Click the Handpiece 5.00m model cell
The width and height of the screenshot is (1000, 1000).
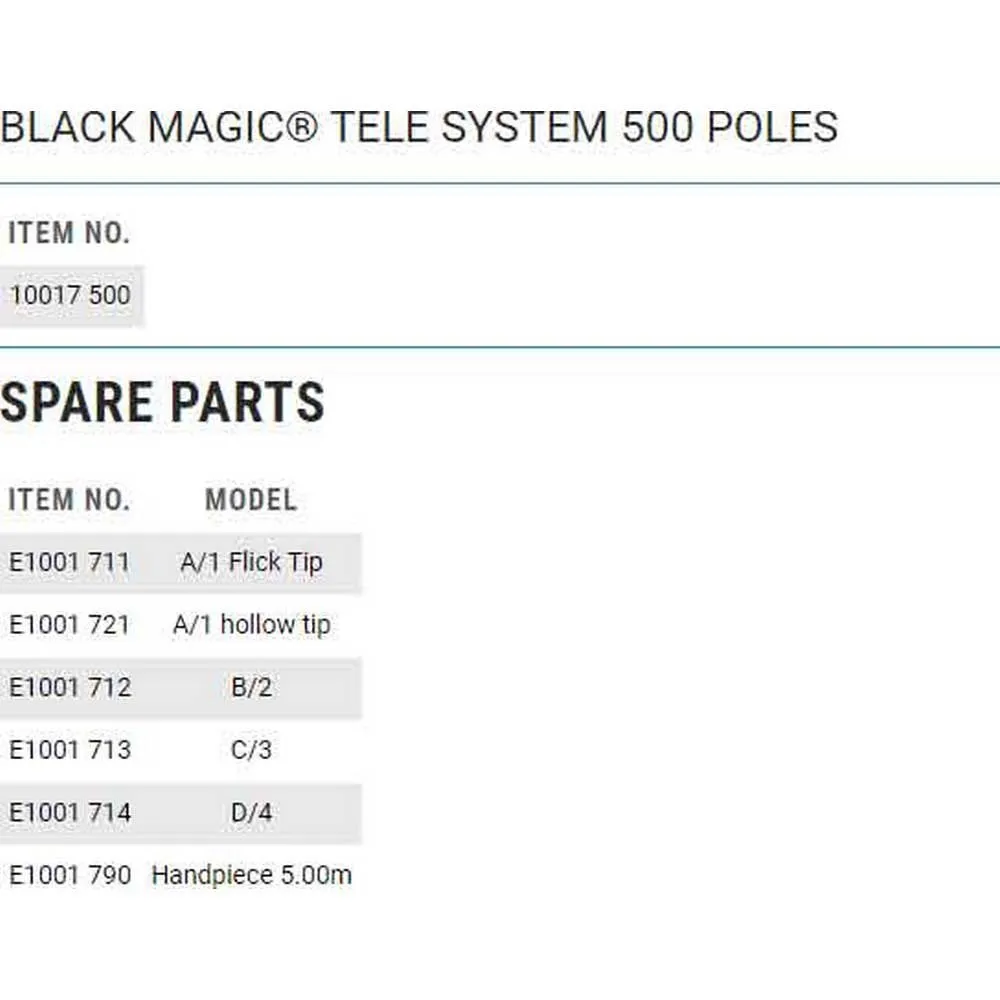251,876
